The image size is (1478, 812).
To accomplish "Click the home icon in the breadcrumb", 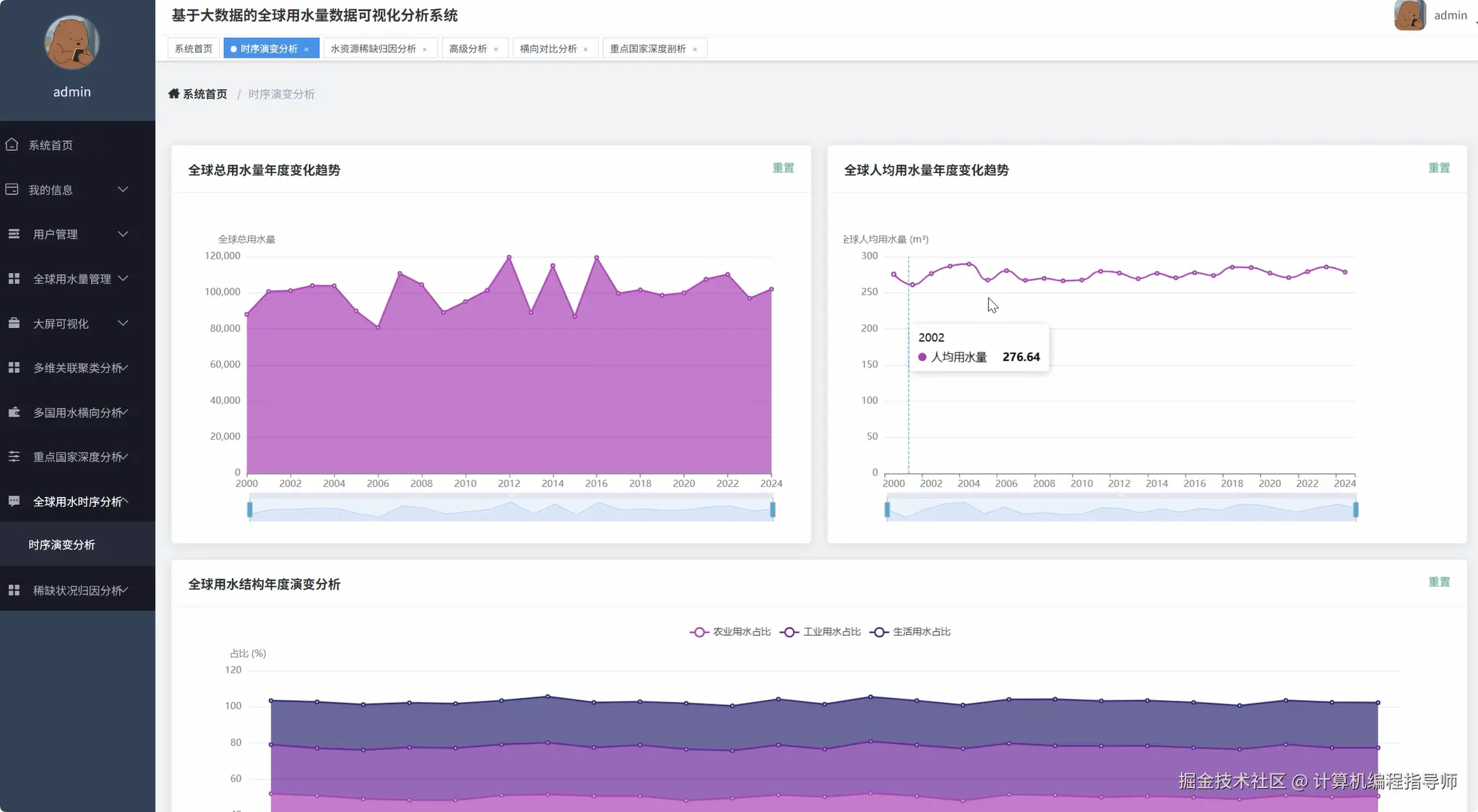I will (x=173, y=94).
